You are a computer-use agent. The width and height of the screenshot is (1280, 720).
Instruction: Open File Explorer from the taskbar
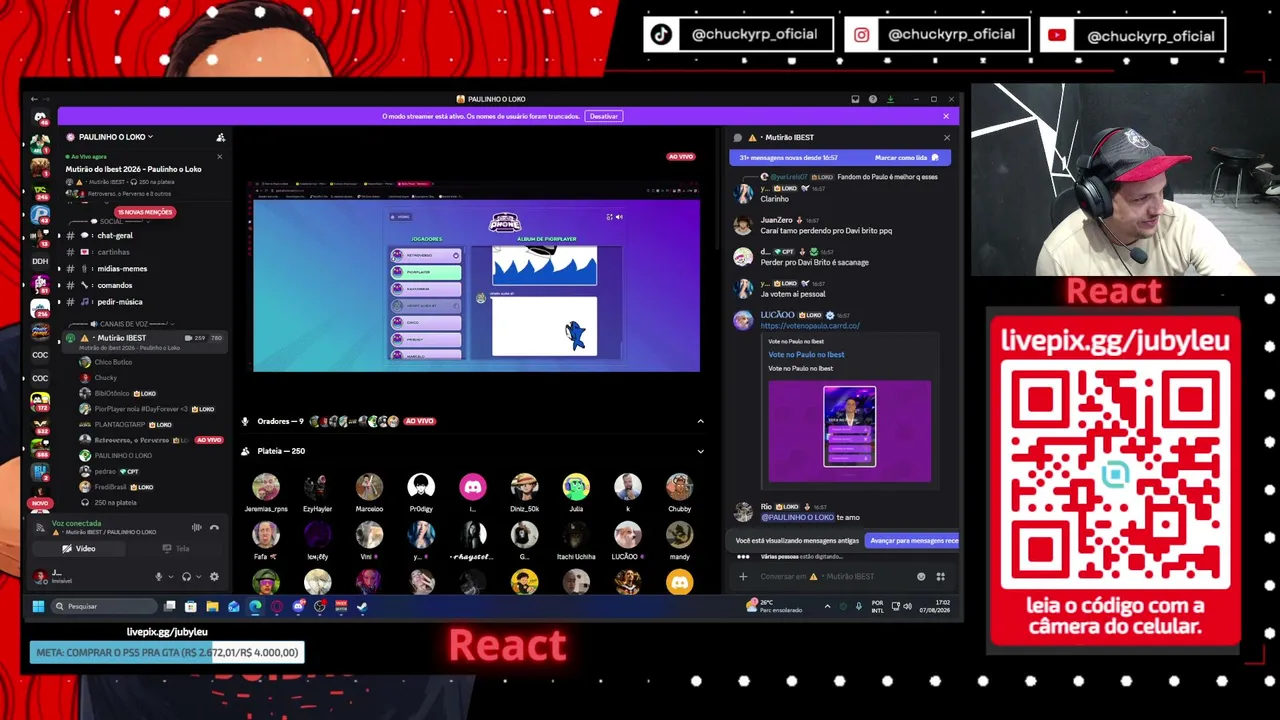click(x=212, y=606)
